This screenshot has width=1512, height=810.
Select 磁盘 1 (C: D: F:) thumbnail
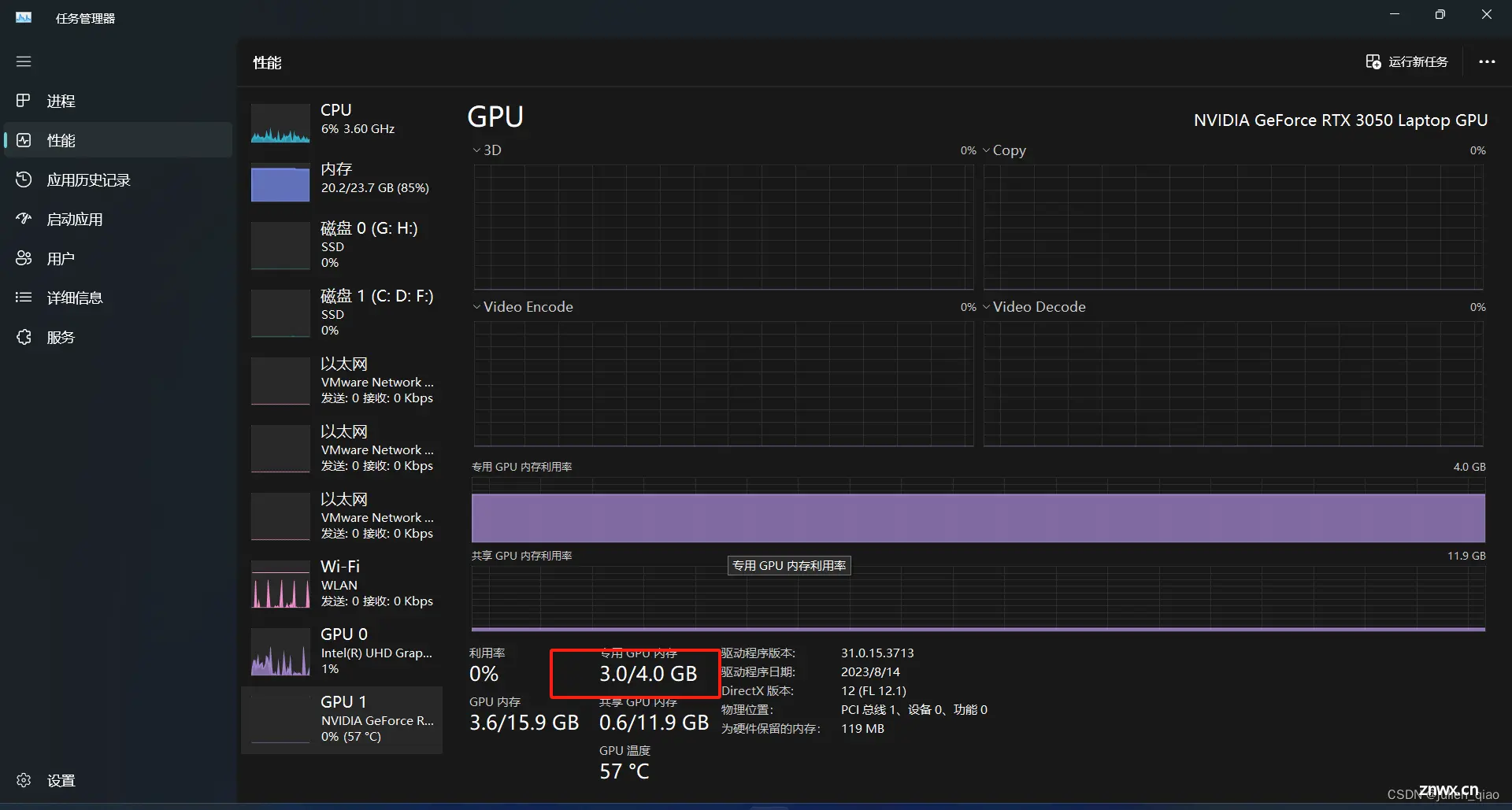tap(280, 313)
